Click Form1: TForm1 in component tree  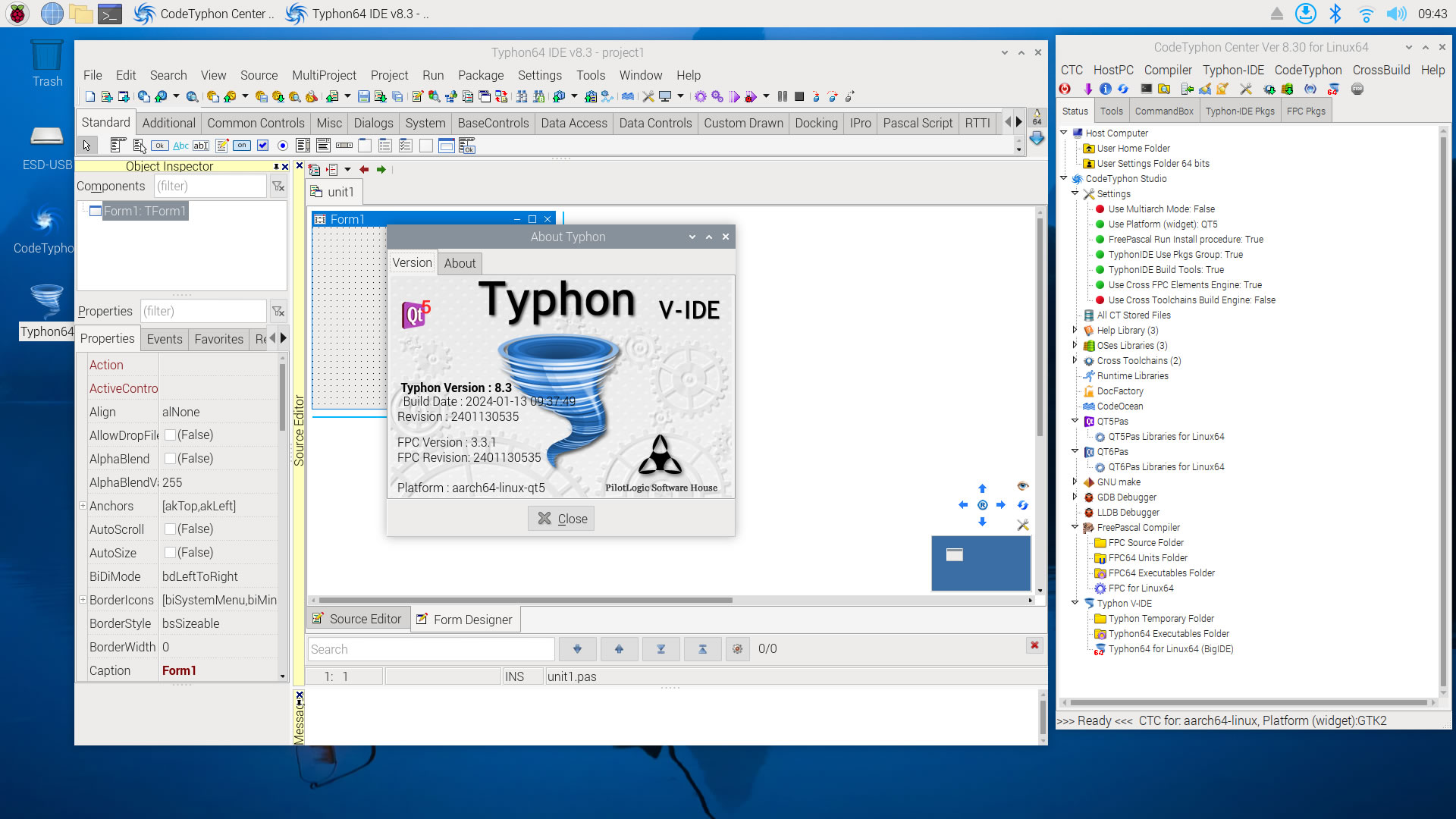pos(144,211)
